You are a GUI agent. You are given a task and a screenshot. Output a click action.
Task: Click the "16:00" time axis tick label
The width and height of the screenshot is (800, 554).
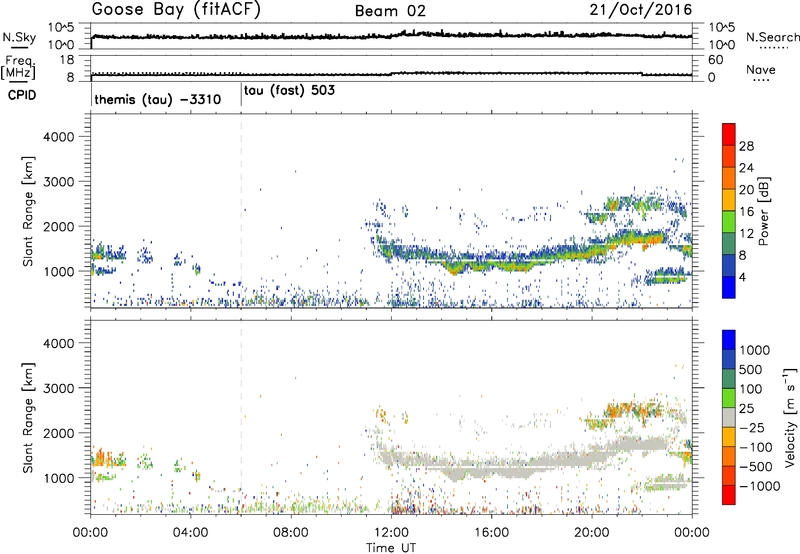[491, 533]
